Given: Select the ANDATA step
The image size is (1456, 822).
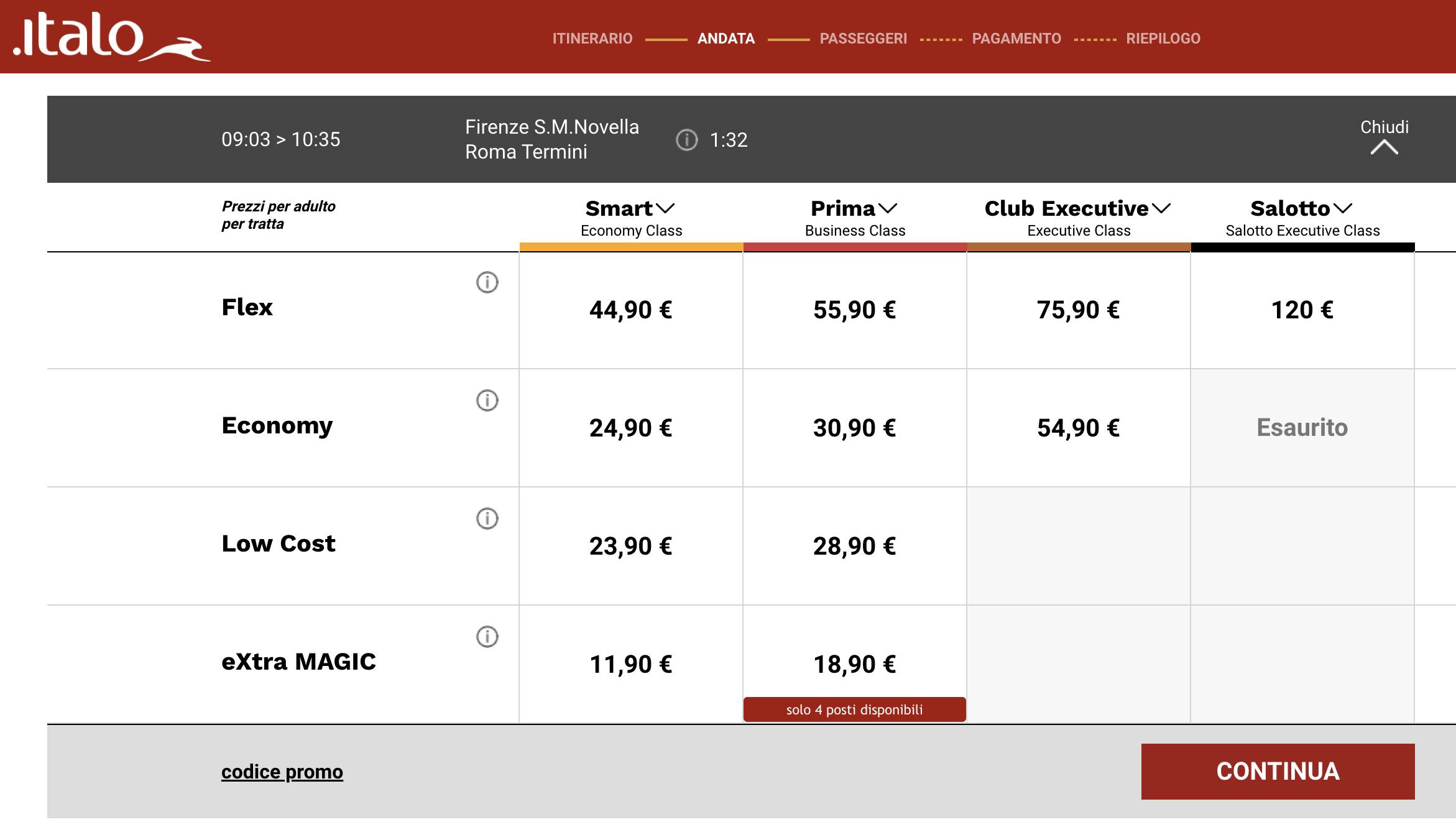Looking at the screenshot, I should (x=726, y=39).
